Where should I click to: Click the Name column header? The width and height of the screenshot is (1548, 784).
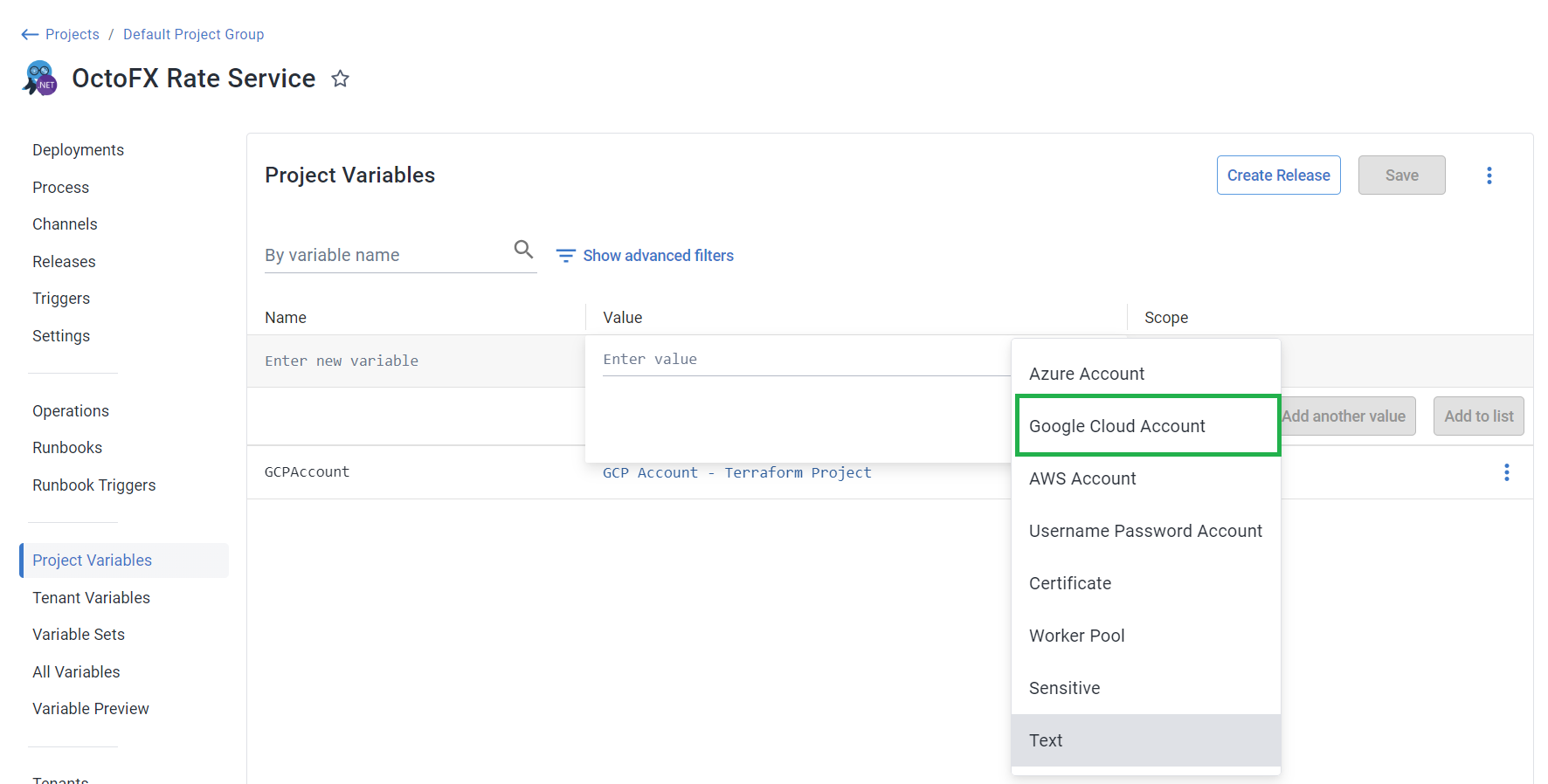click(286, 318)
